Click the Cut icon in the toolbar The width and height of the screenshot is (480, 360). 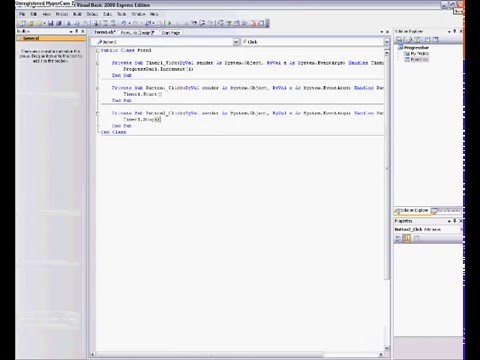pyautogui.click(x=69, y=23)
